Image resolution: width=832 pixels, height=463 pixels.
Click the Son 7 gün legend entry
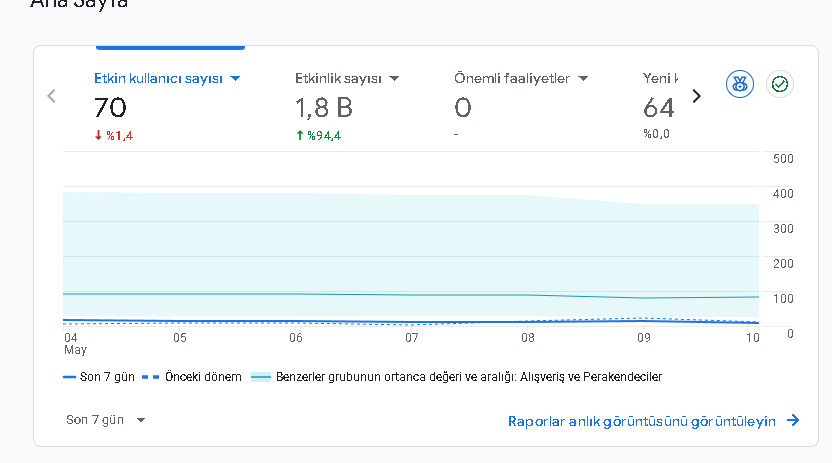[x=99, y=377]
